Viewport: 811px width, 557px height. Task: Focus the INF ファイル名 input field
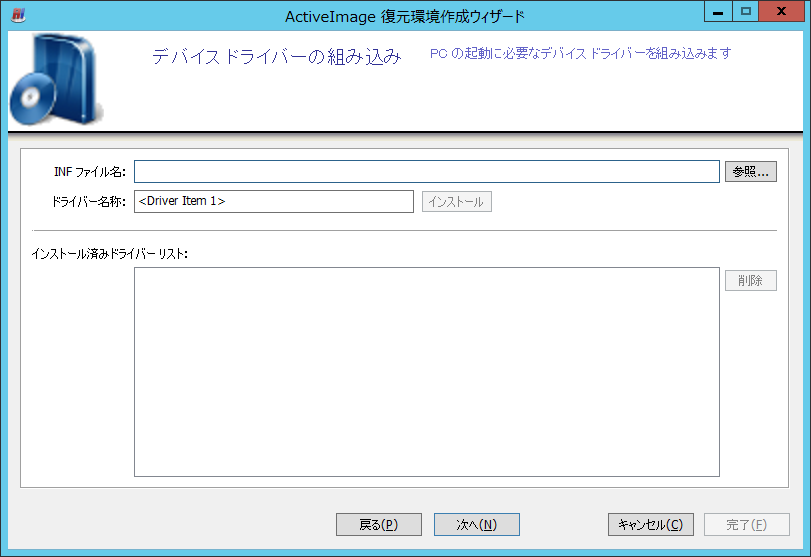pyautogui.click(x=427, y=172)
